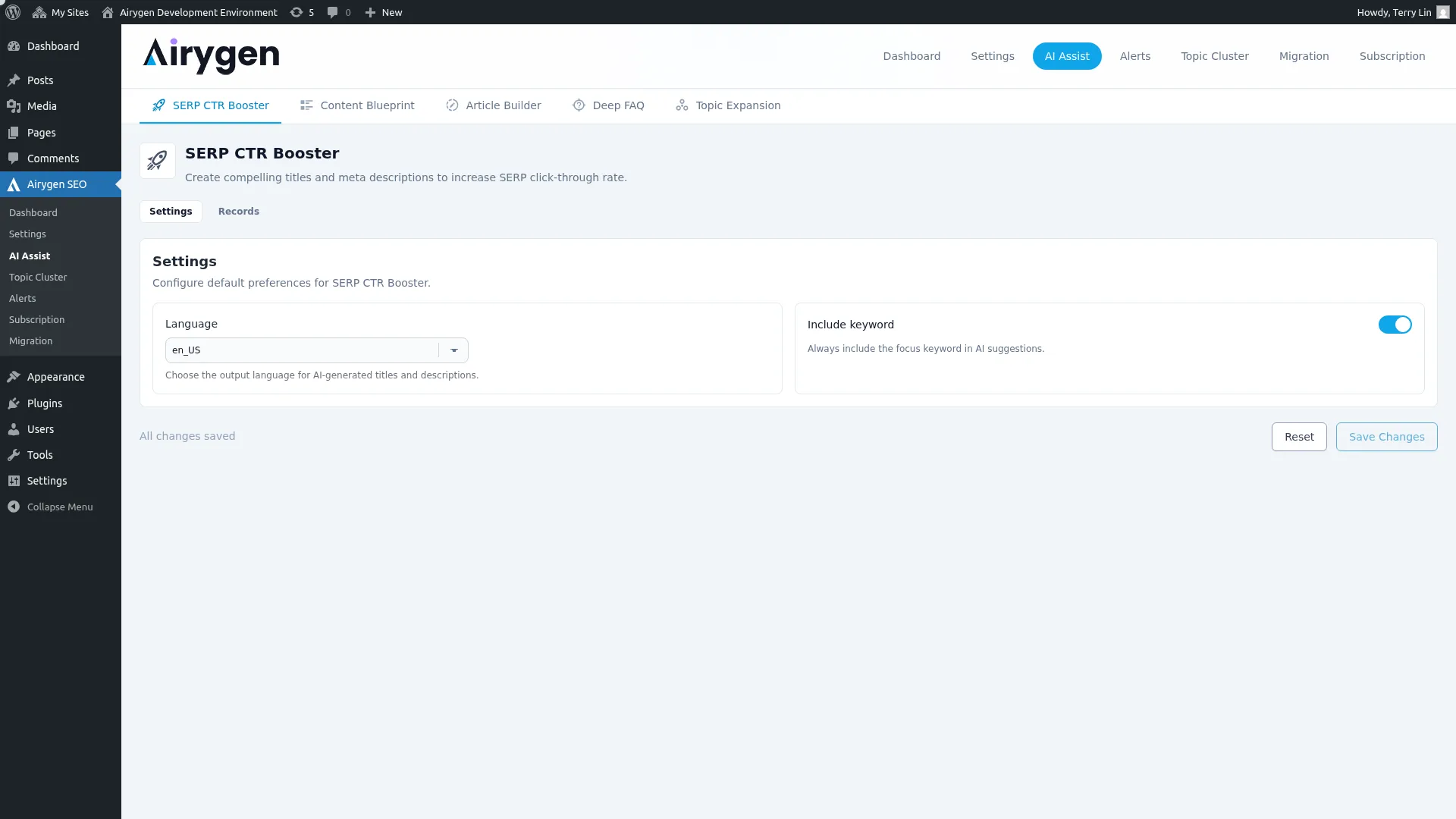Open AI Assist submenu item
Viewport: 1456px width, 819px height.
point(30,256)
